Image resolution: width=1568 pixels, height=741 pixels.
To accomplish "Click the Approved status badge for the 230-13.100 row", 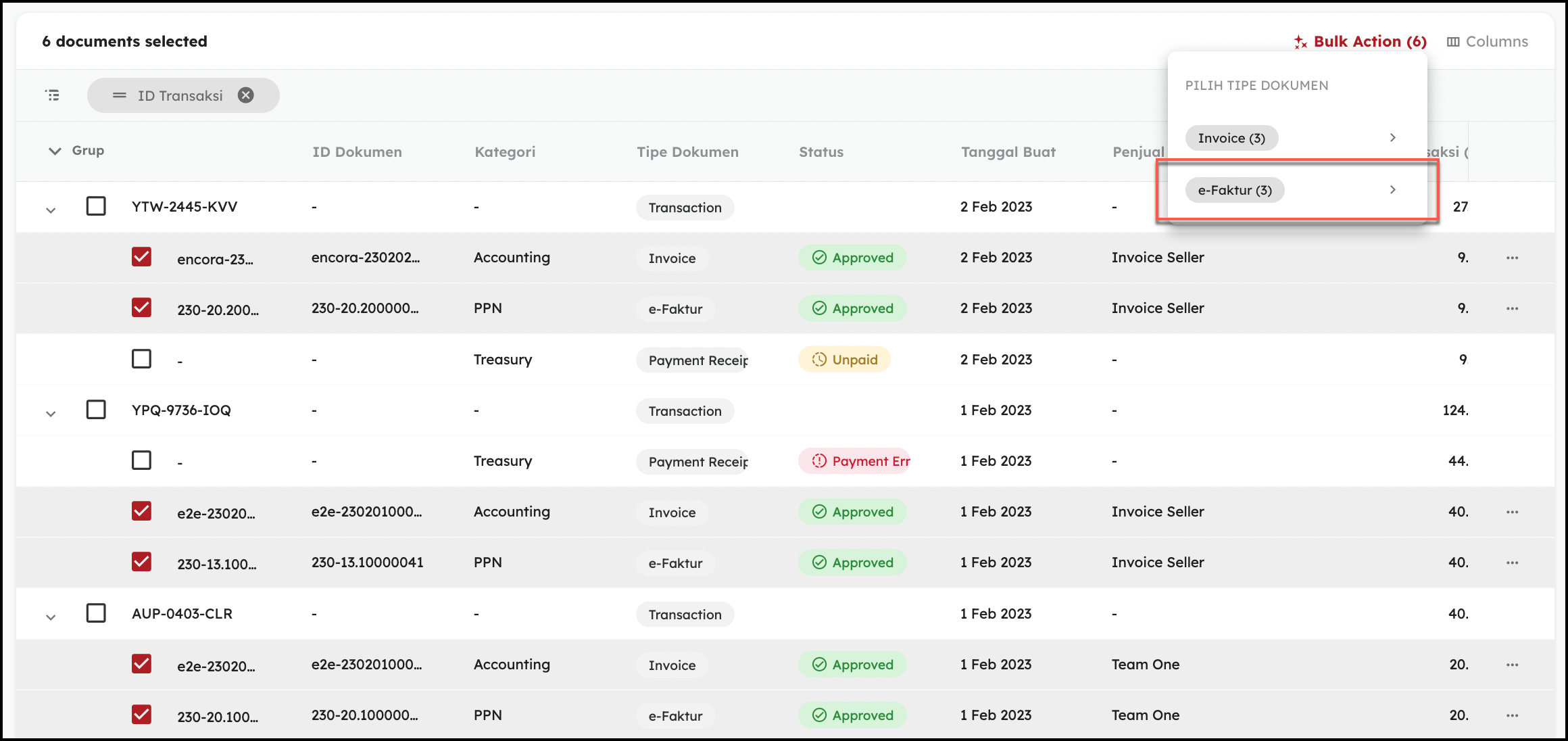I will pyautogui.click(x=852, y=563).
